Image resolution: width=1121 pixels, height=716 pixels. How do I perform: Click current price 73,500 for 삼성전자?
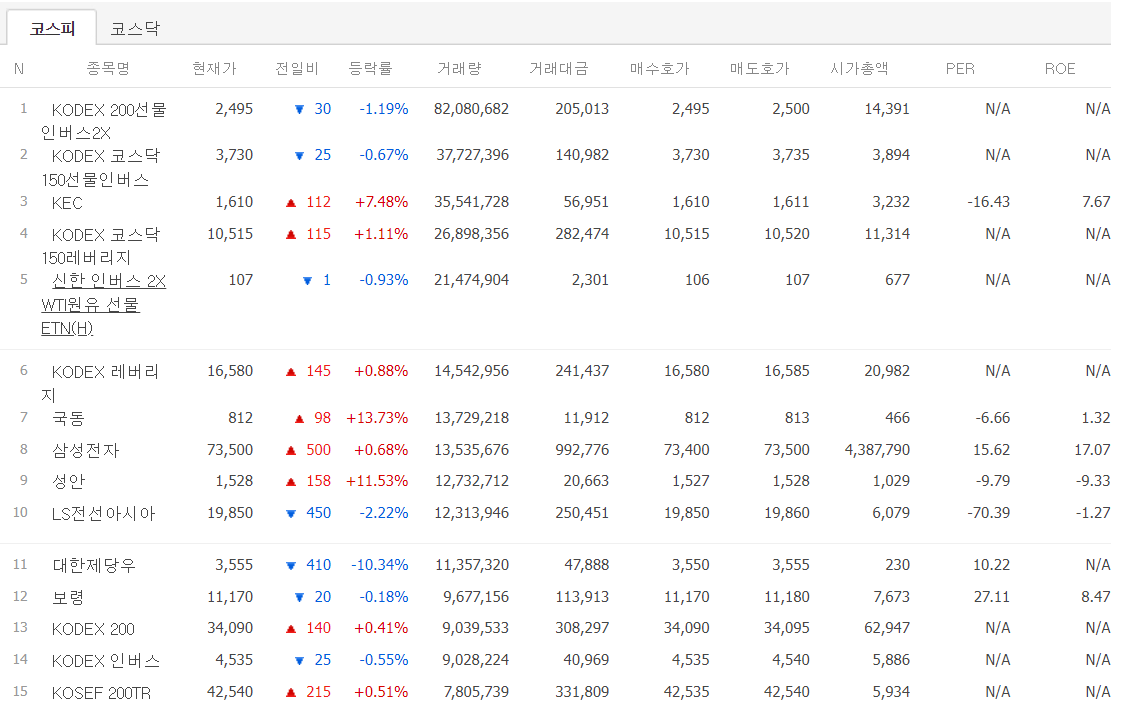tap(229, 450)
